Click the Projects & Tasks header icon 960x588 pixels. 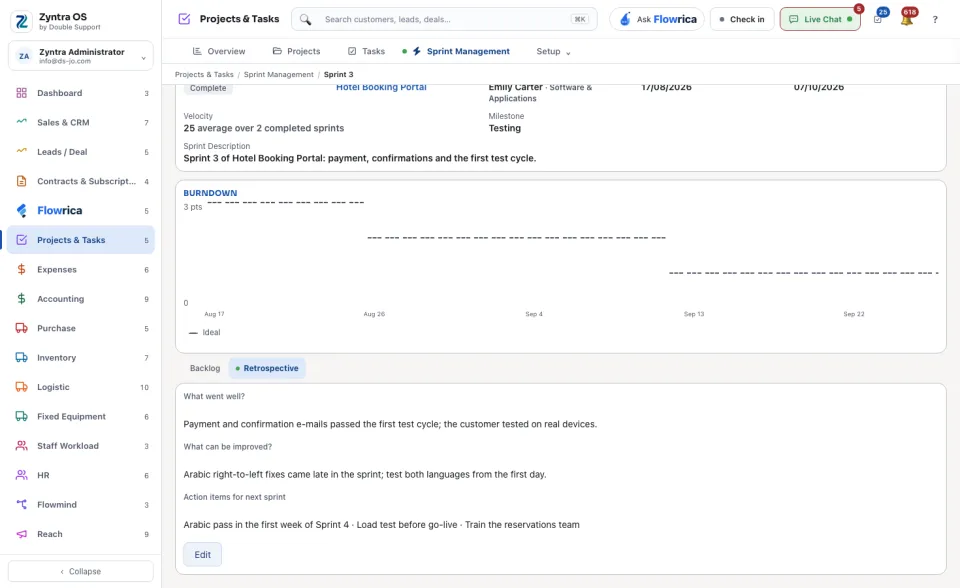pyautogui.click(x=184, y=19)
